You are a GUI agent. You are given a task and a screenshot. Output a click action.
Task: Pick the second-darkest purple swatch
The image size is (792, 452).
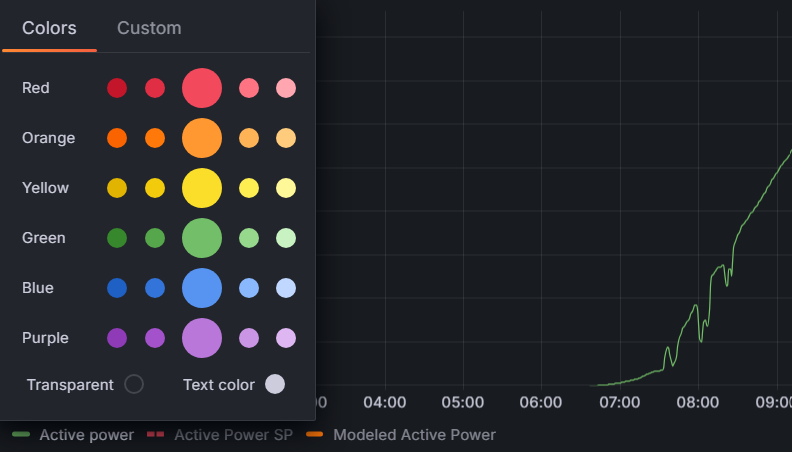(x=155, y=338)
